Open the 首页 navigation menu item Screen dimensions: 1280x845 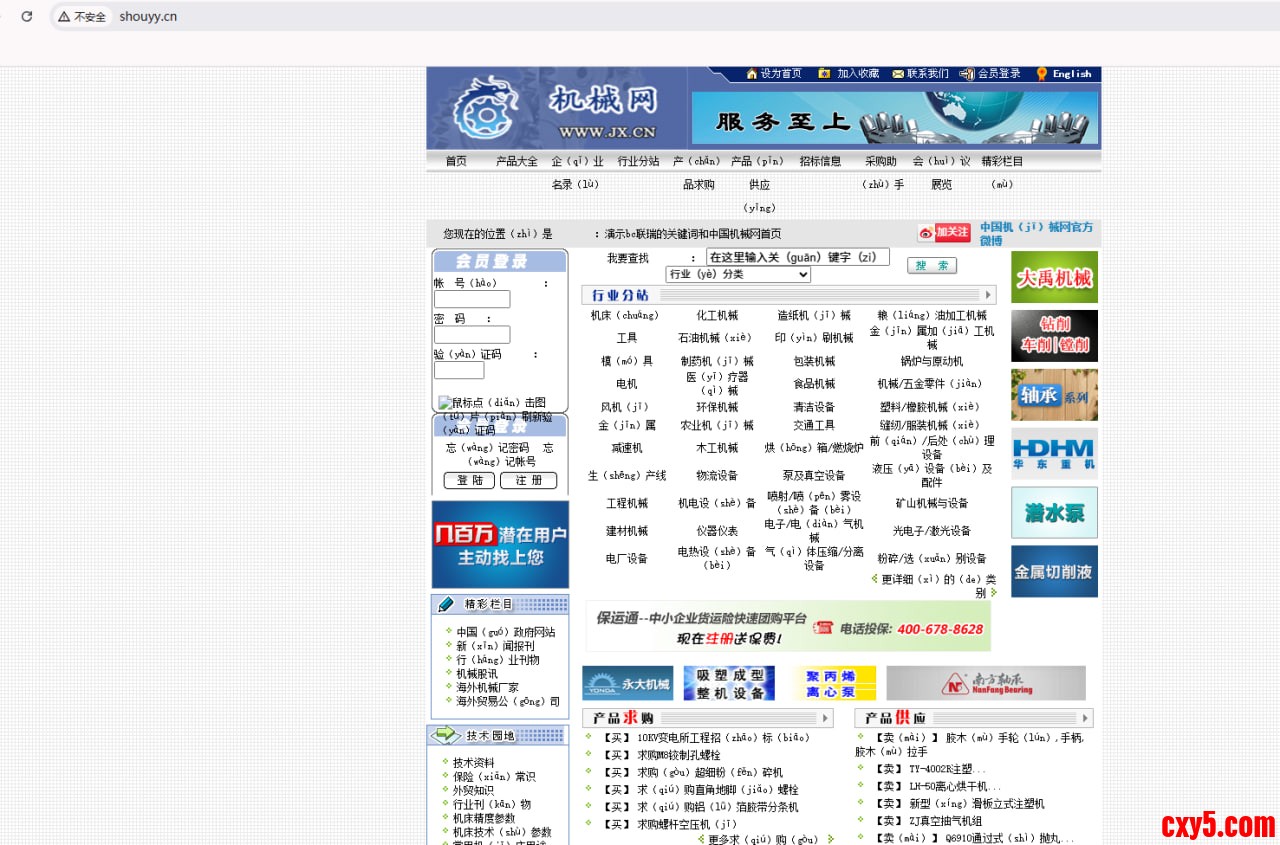[456, 161]
